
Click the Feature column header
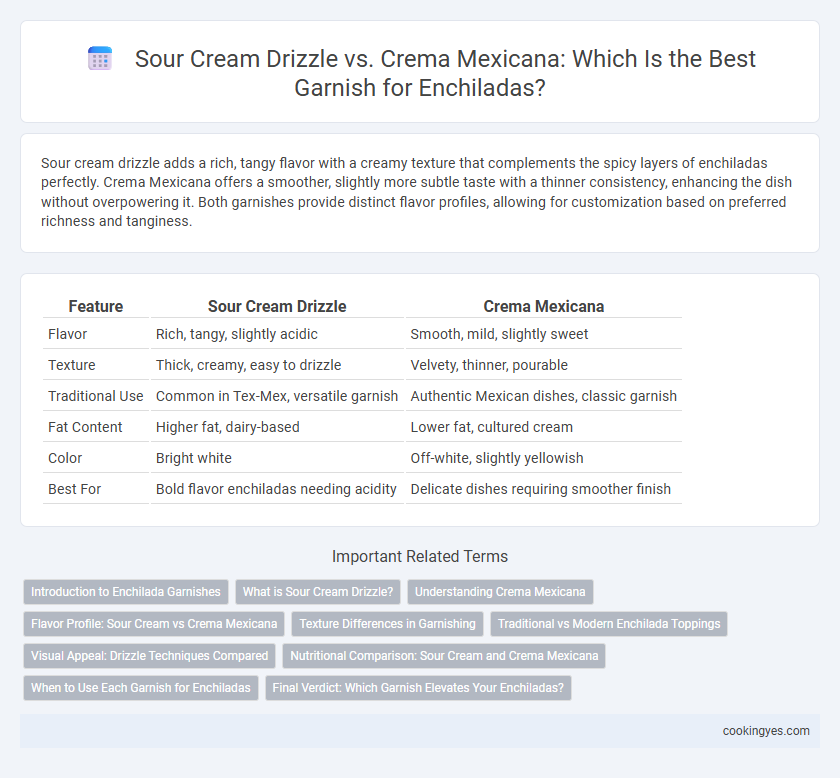pyautogui.click(x=96, y=306)
